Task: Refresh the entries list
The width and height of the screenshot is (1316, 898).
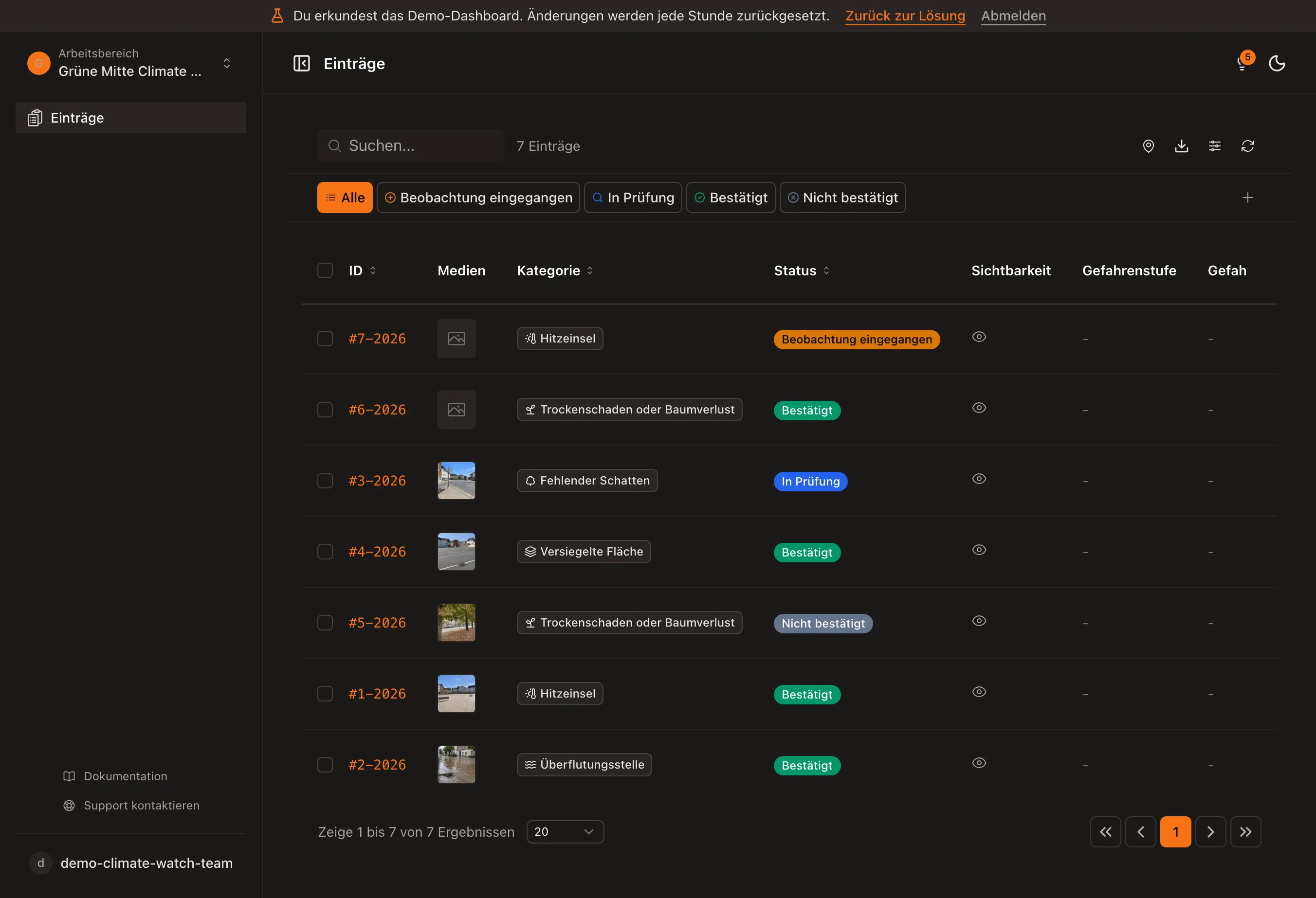Action: [x=1247, y=146]
